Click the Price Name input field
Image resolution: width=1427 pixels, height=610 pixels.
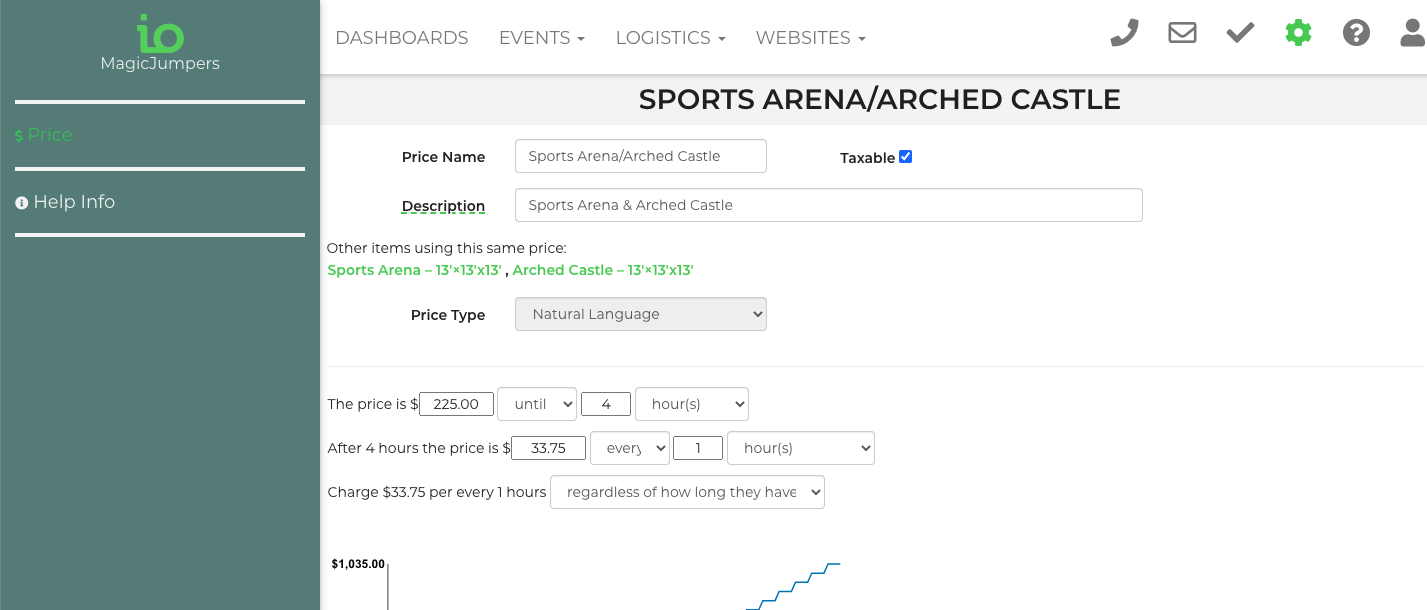click(640, 156)
